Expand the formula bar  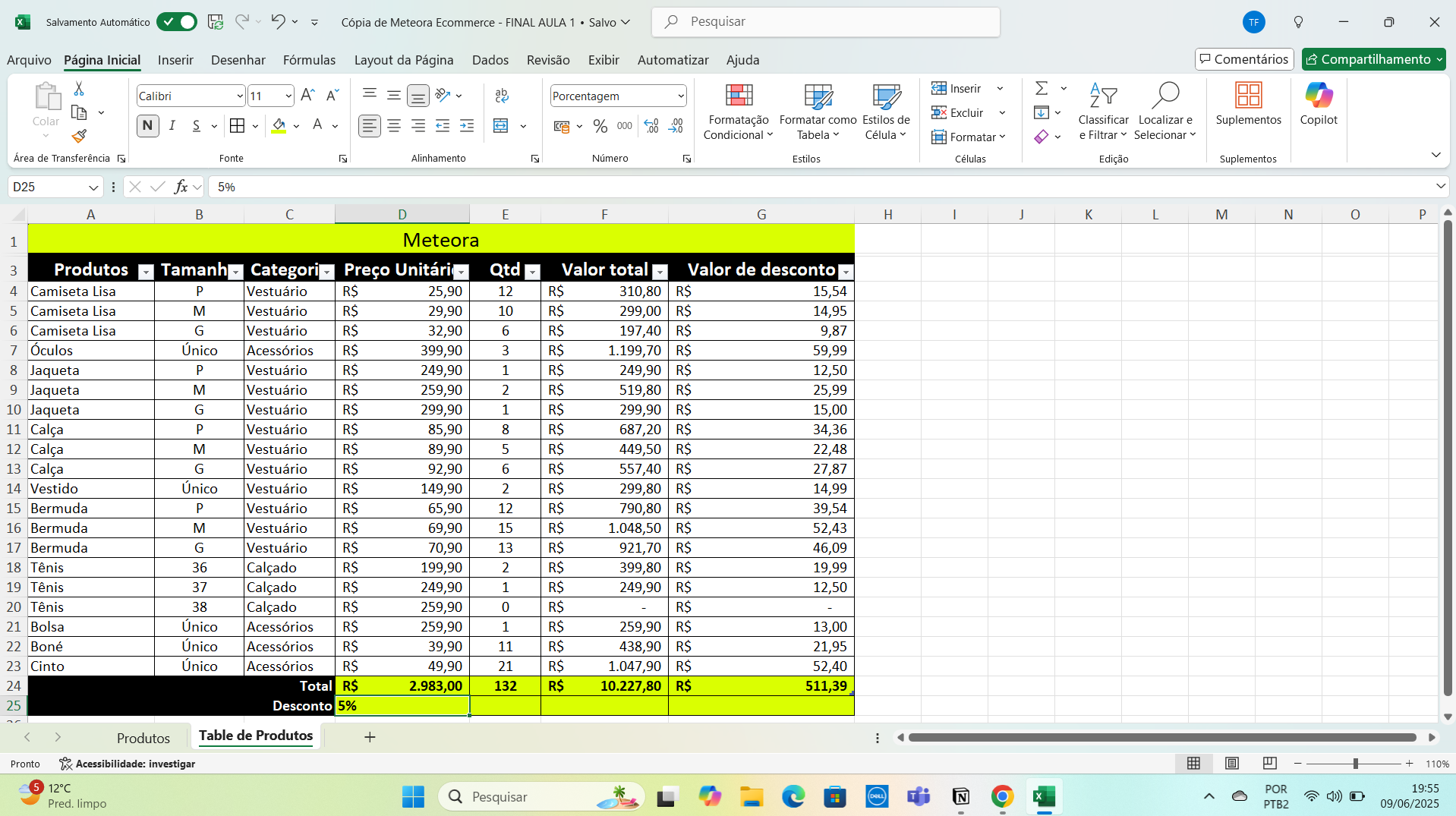tap(1440, 187)
